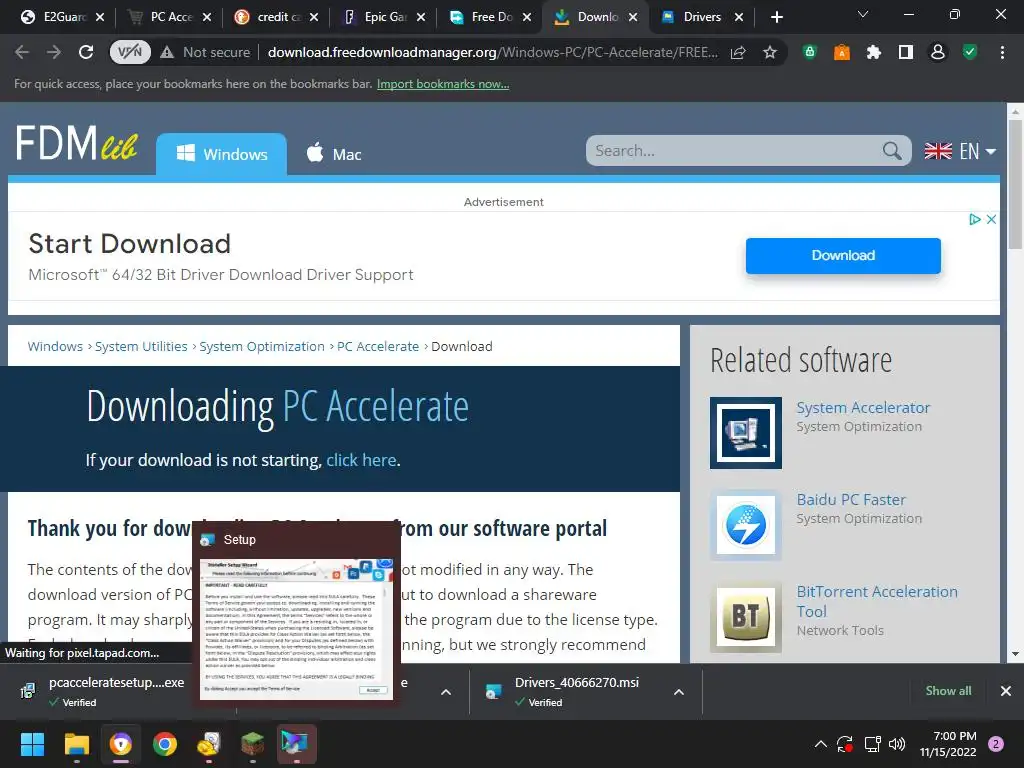
Task: Open Baidu PC Faster link
Action: [851, 500]
